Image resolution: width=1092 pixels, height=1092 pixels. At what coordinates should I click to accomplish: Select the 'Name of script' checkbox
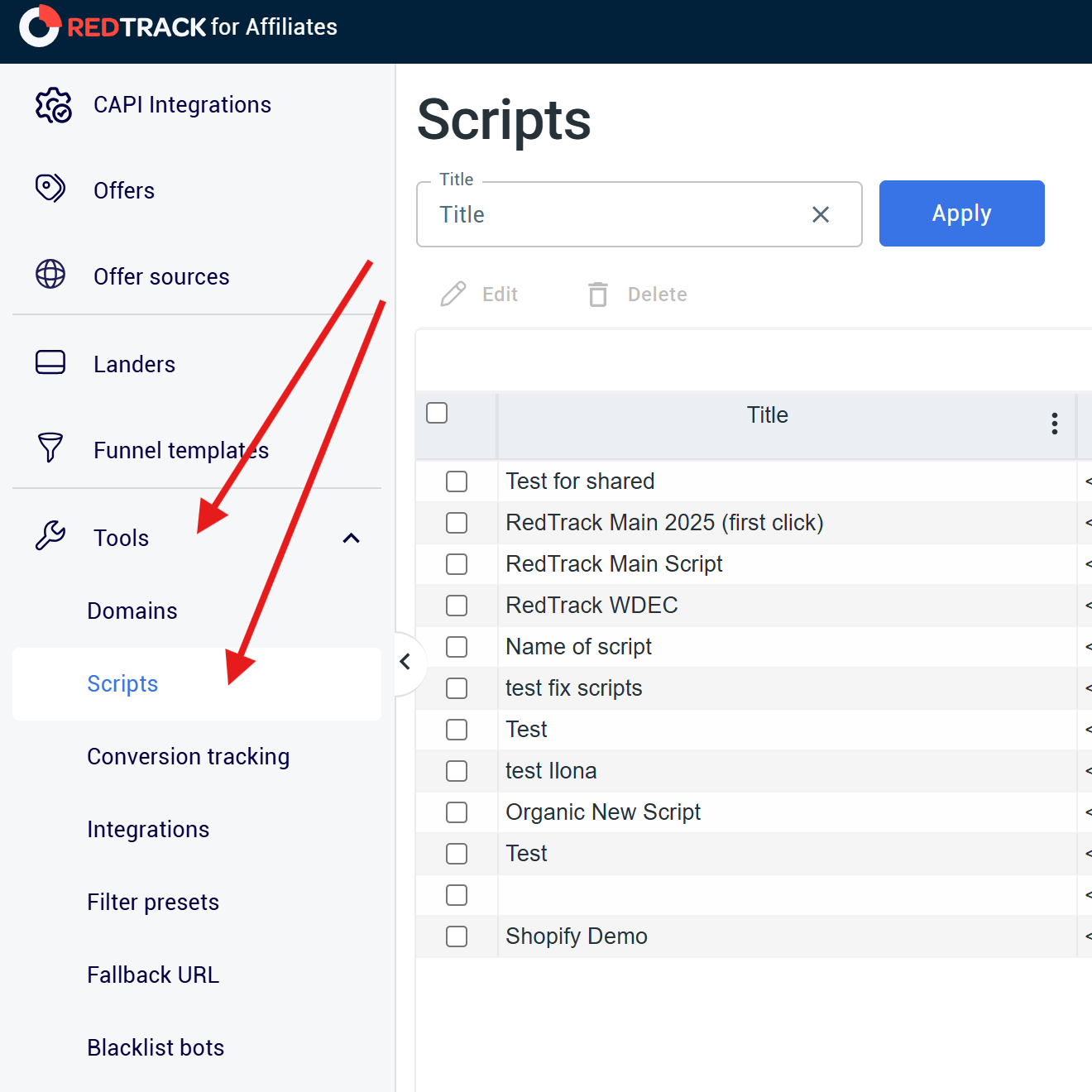click(457, 647)
